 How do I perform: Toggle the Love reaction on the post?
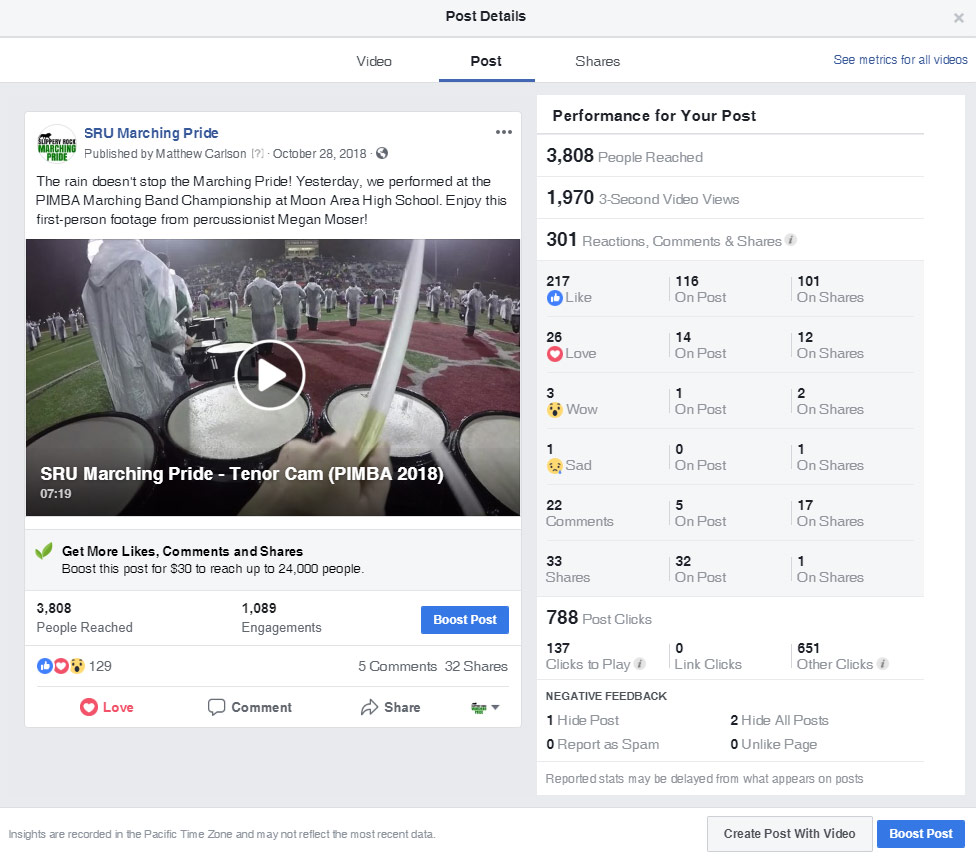pyautogui.click(x=106, y=707)
